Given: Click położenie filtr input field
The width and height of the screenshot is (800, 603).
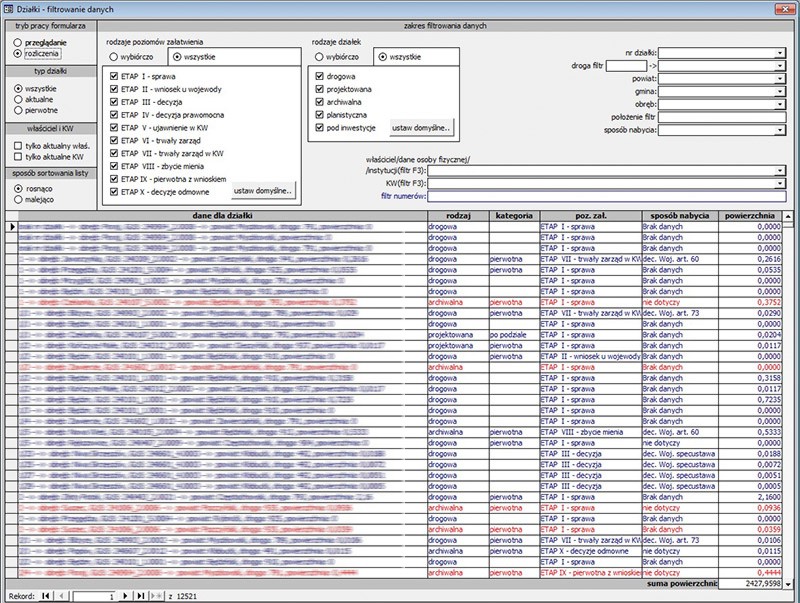Looking at the screenshot, I should coord(722,117).
